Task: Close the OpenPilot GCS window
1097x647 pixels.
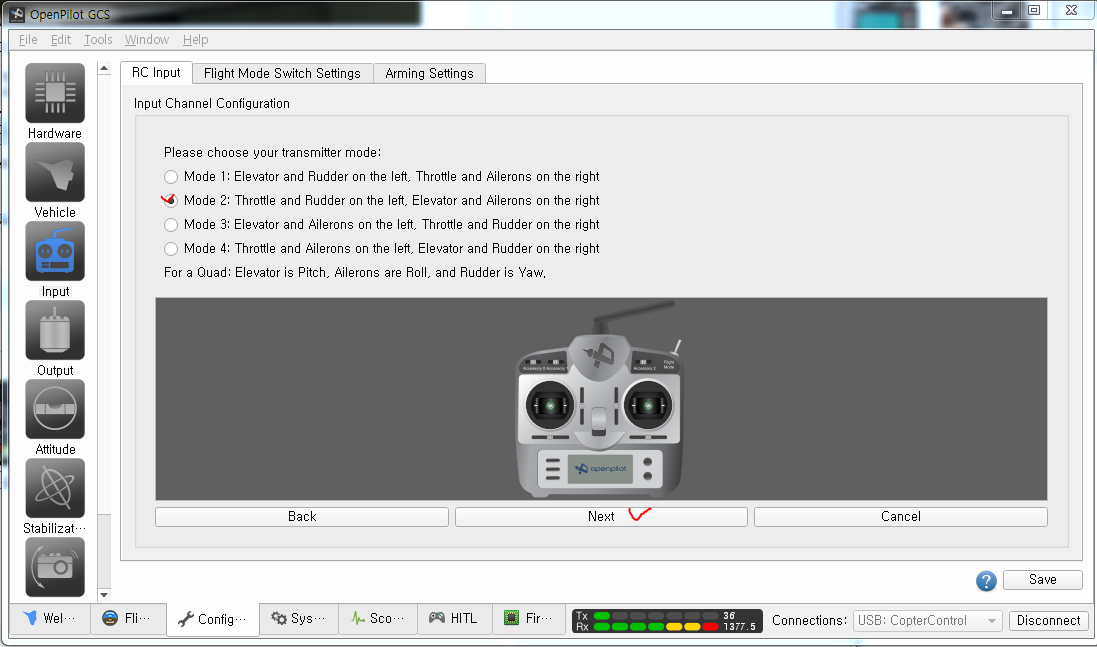Action: [1071, 11]
